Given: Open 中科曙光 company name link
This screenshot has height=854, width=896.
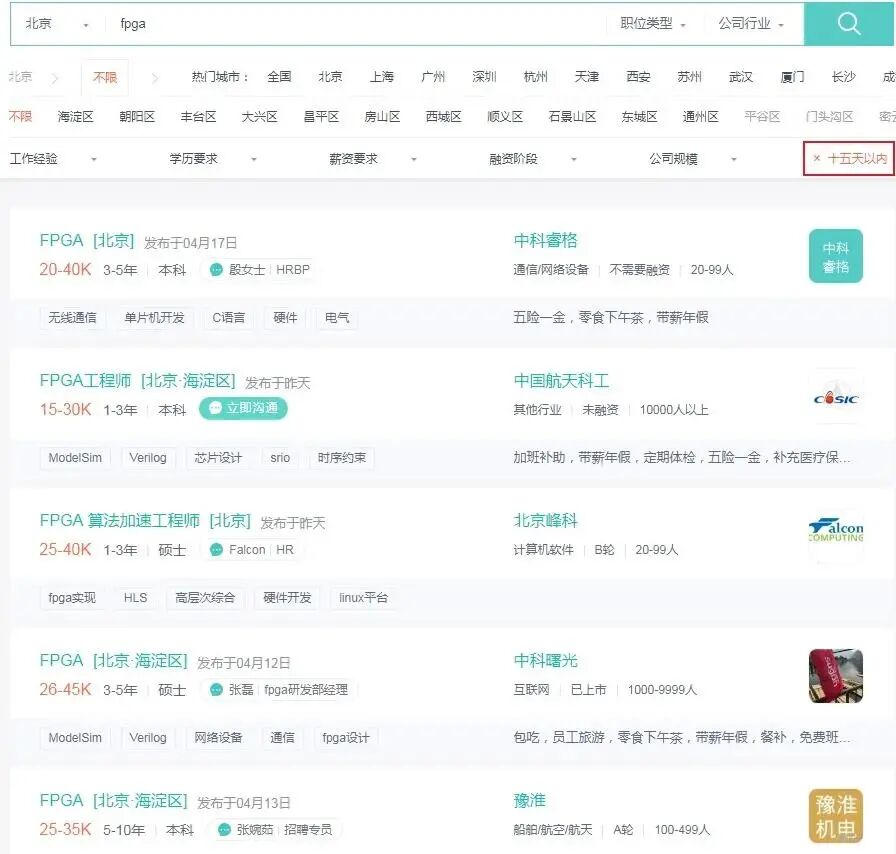Looking at the screenshot, I should point(545,661).
